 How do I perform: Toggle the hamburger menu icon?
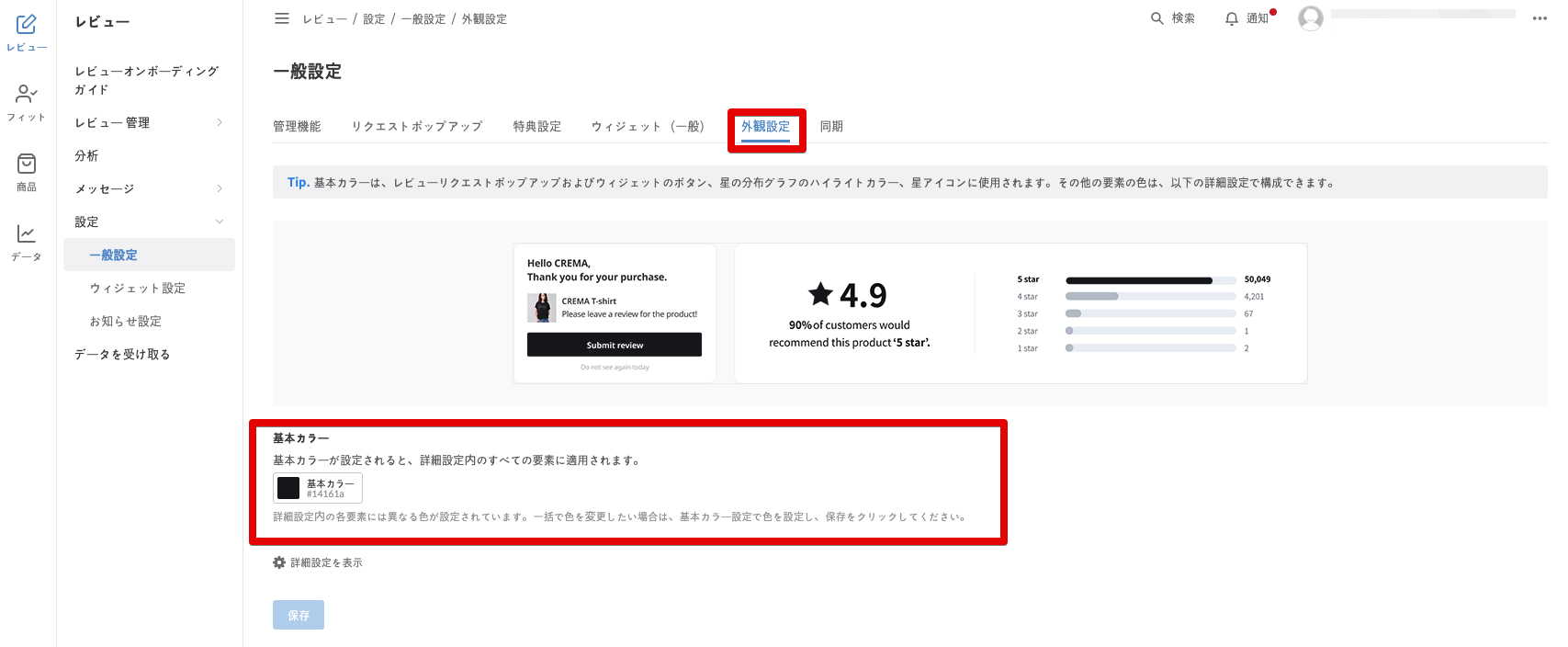click(282, 18)
